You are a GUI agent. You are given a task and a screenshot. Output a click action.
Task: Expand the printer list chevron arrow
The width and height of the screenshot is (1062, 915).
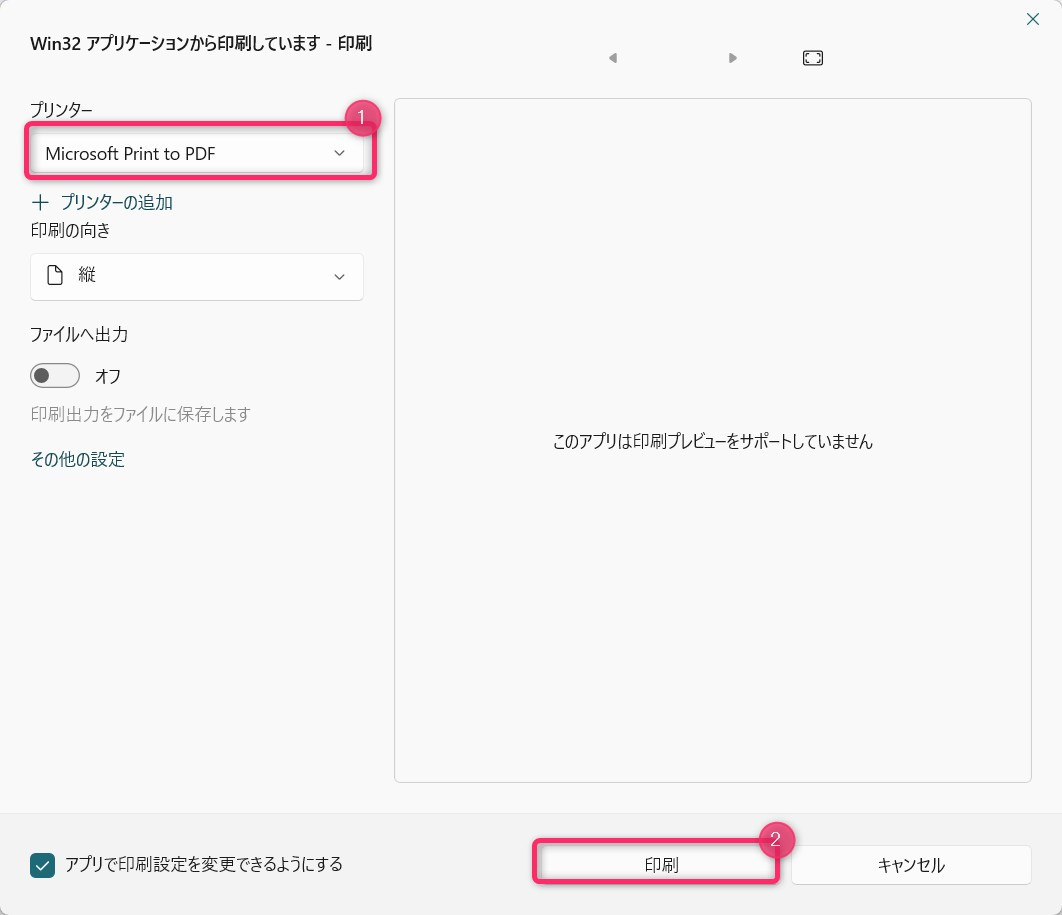339,153
